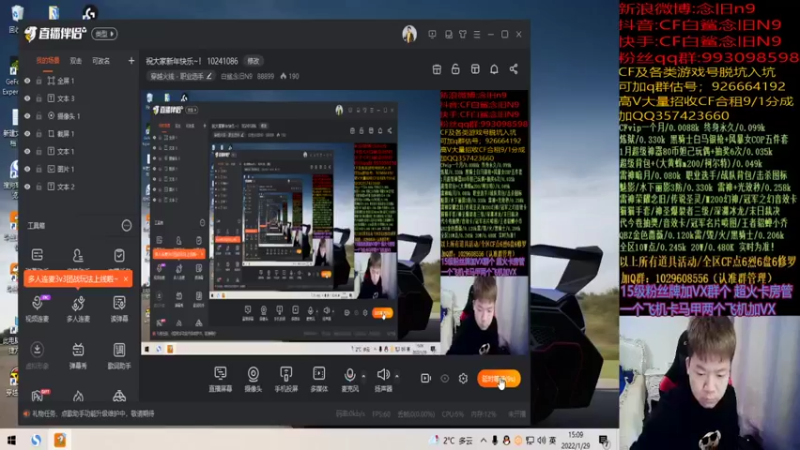Viewport: 800px width, 450px height.
Task: Toggle lock on 摄像头 1 source
Action: [x=39, y=116]
